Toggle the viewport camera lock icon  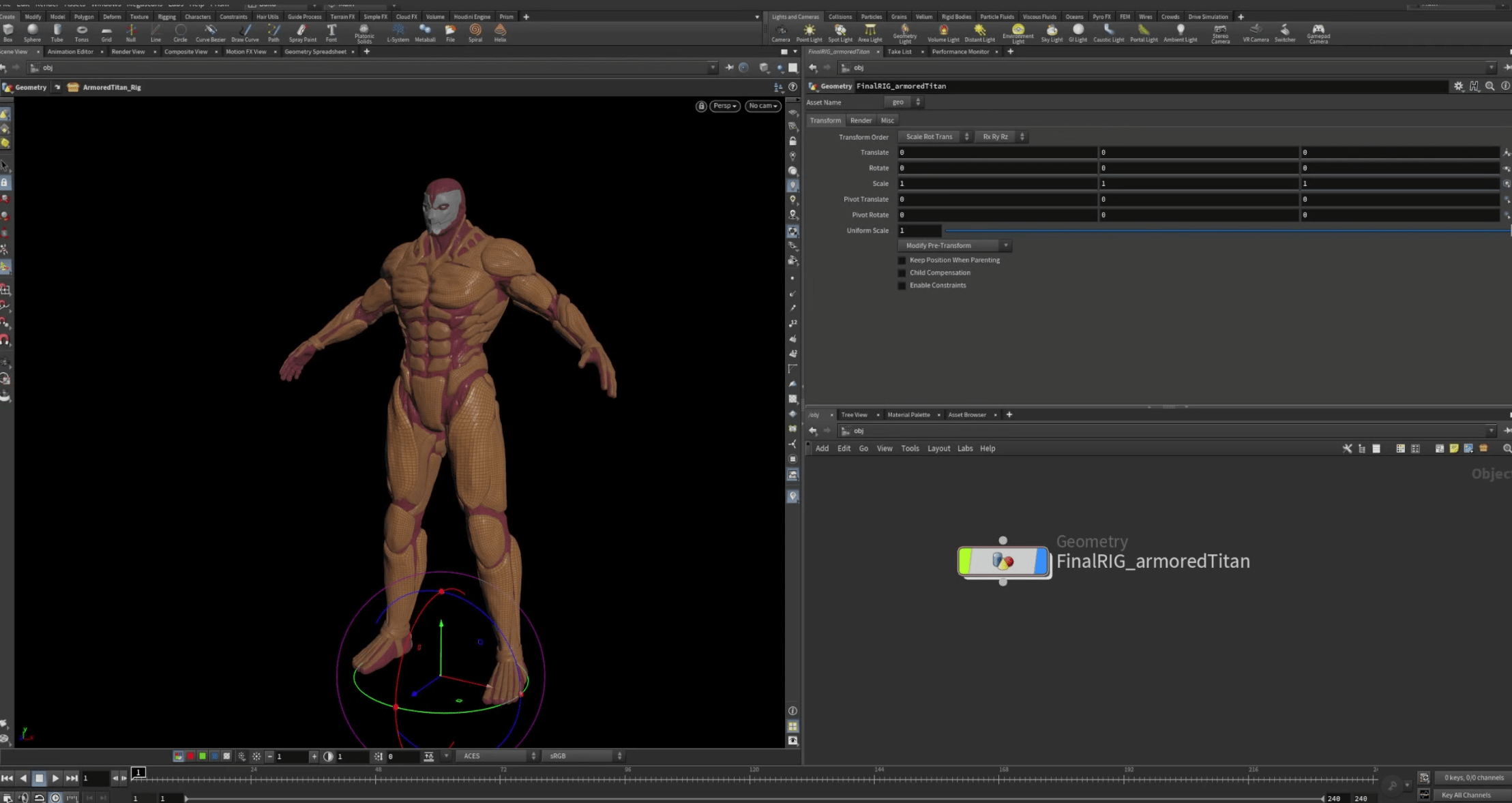tap(701, 106)
